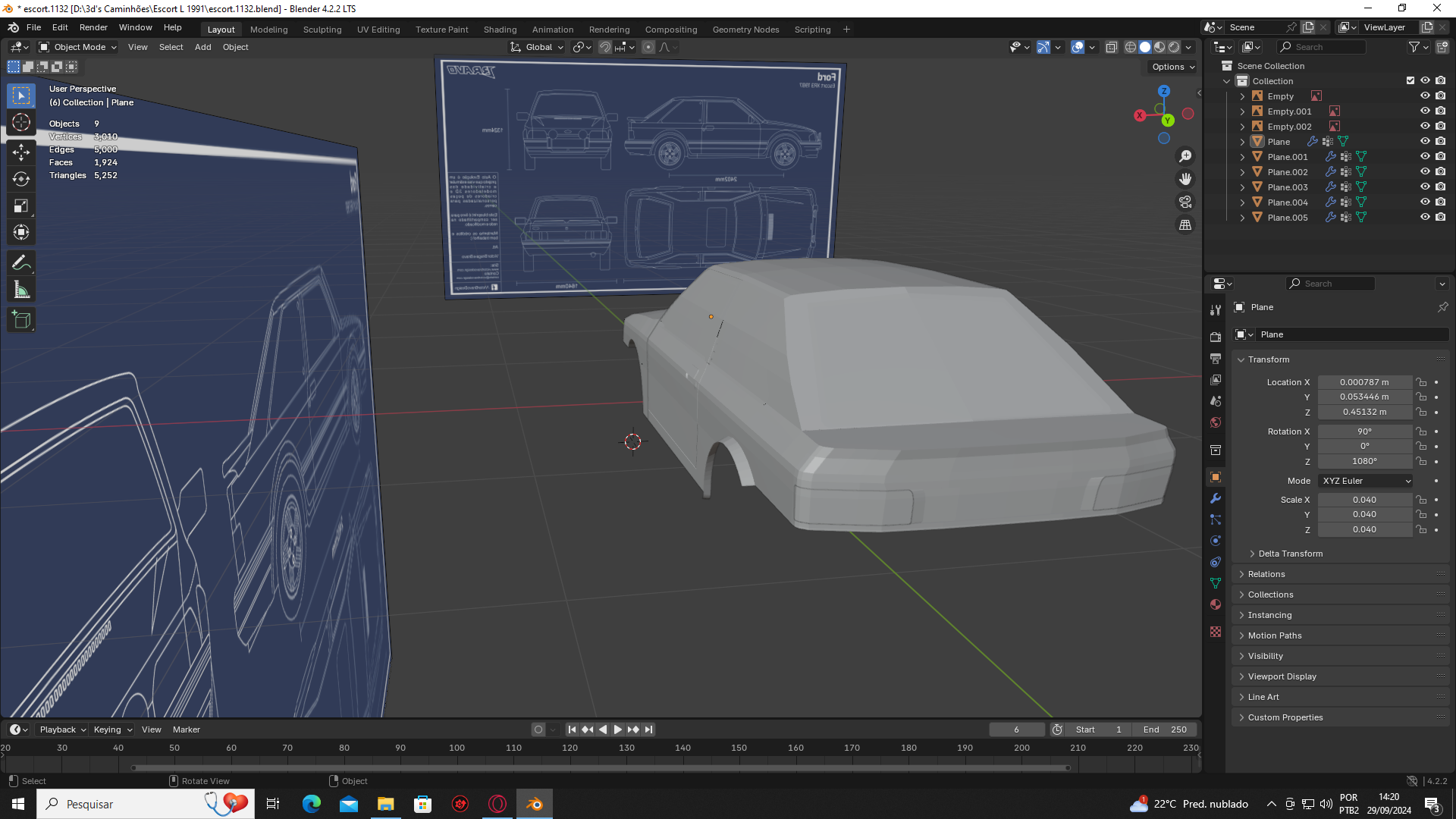Select the Rotate tool
Viewport: 1456px width, 819px height.
(x=21, y=179)
